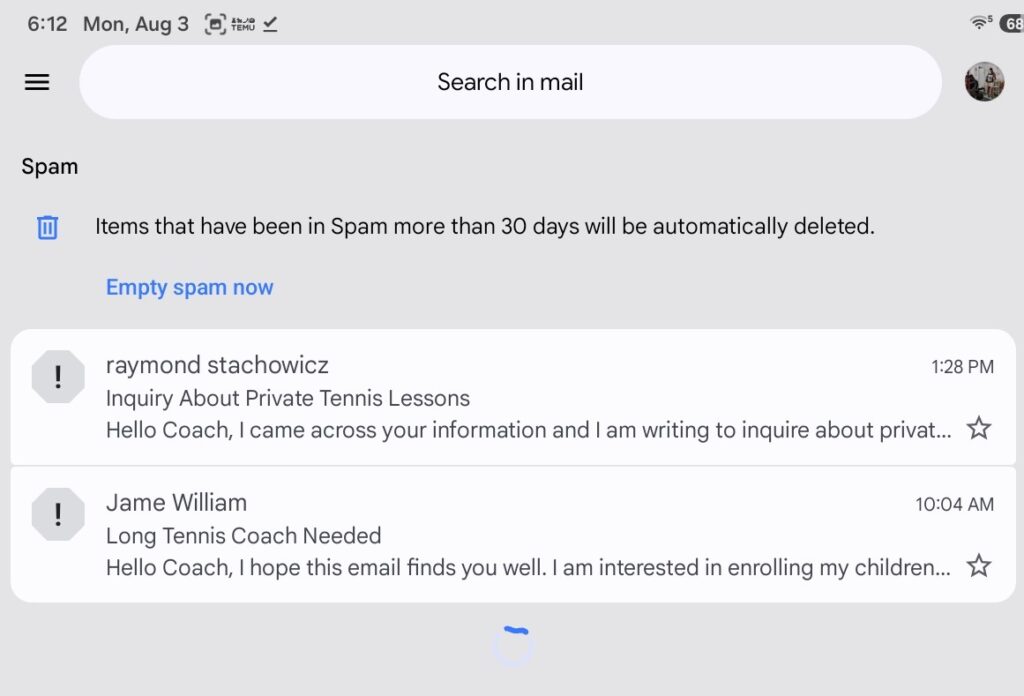Tap the account profile avatar
This screenshot has width=1024, height=696.
(x=984, y=82)
